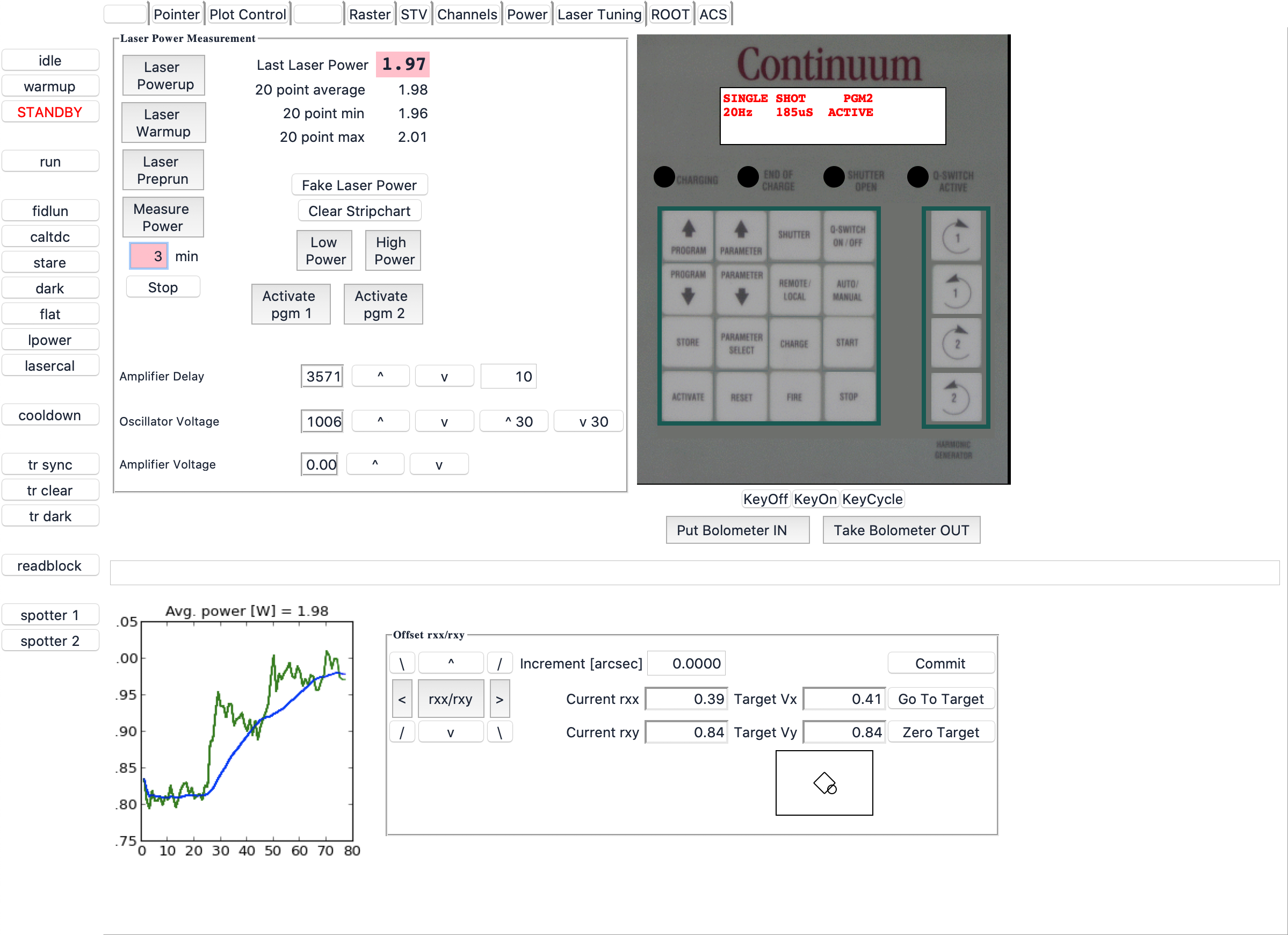Nudge offset up-right with top slash arrow
Screen dimensions: 1288x935
click(500, 664)
